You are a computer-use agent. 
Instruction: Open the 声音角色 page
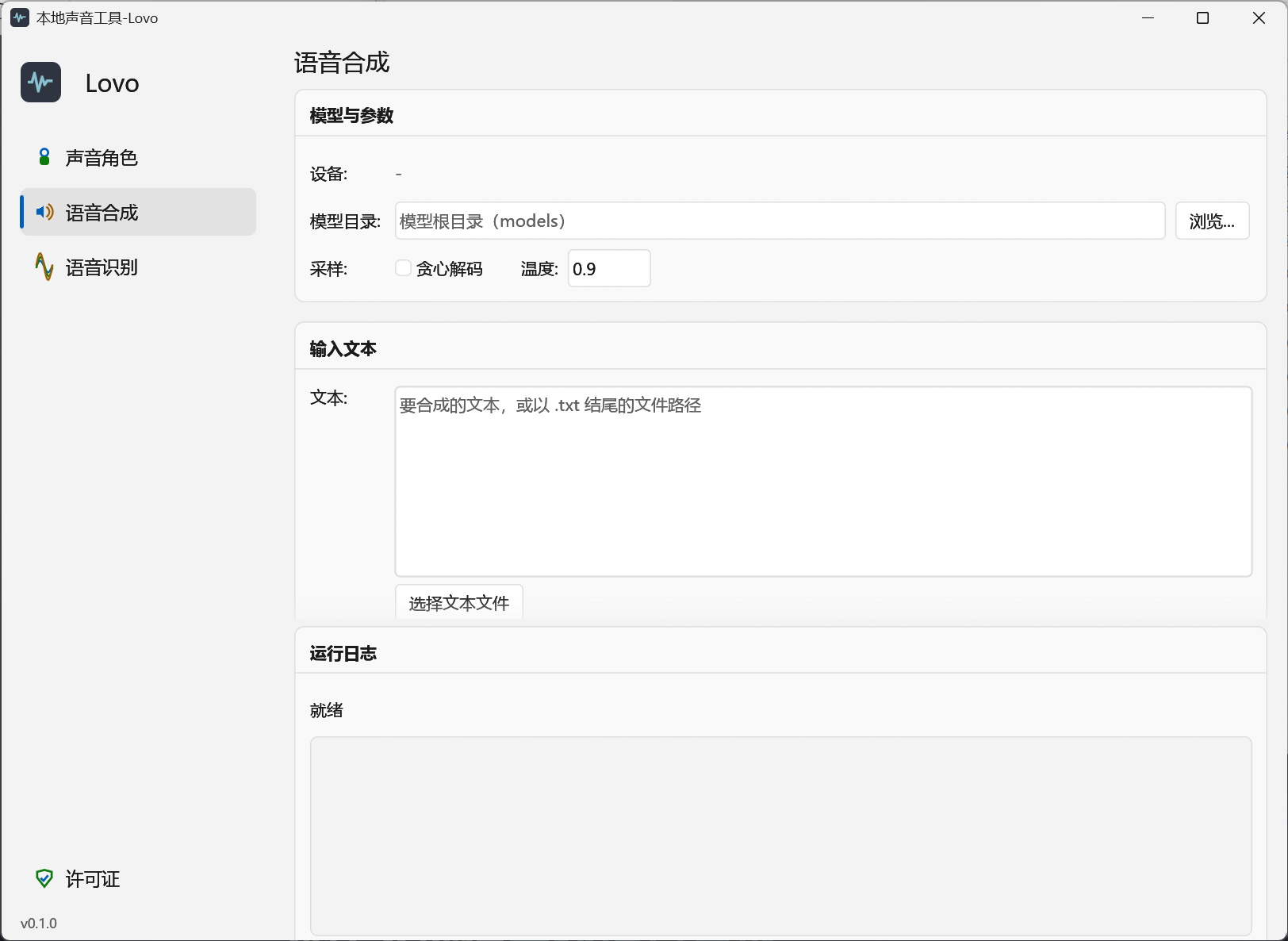coord(138,157)
